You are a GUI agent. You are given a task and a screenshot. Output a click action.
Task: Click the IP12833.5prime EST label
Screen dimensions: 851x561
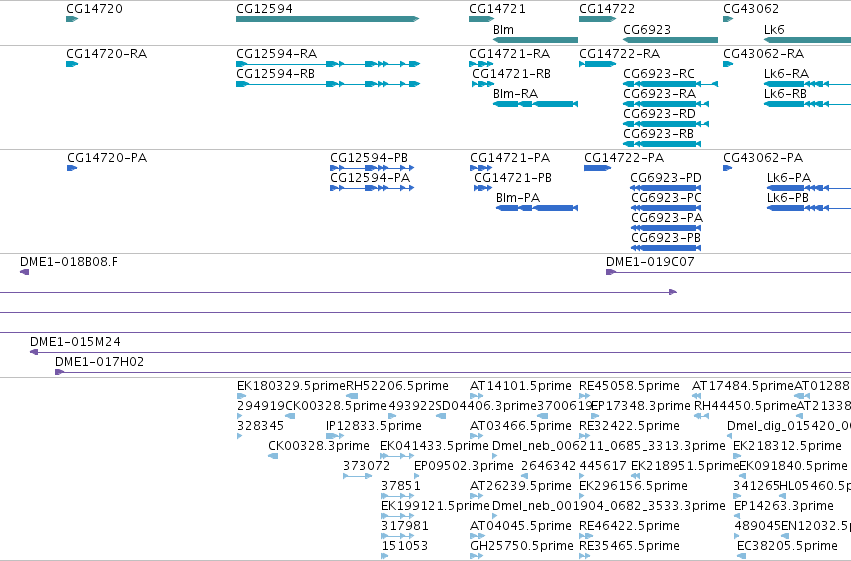373,426
